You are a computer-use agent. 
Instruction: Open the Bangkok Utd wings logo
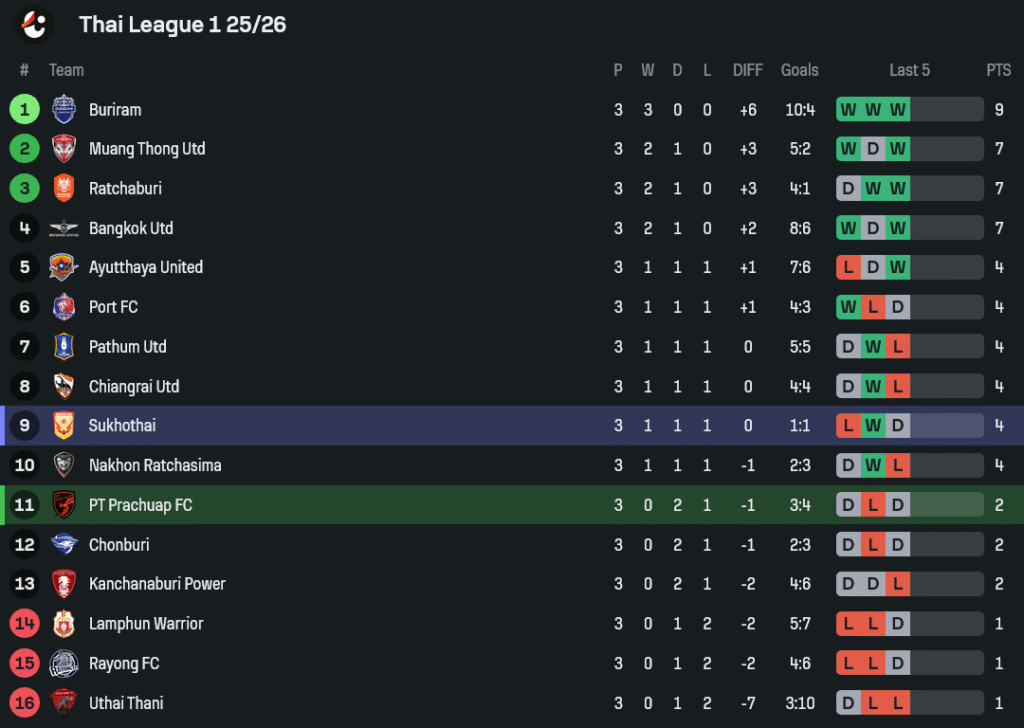tap(63, 228)
